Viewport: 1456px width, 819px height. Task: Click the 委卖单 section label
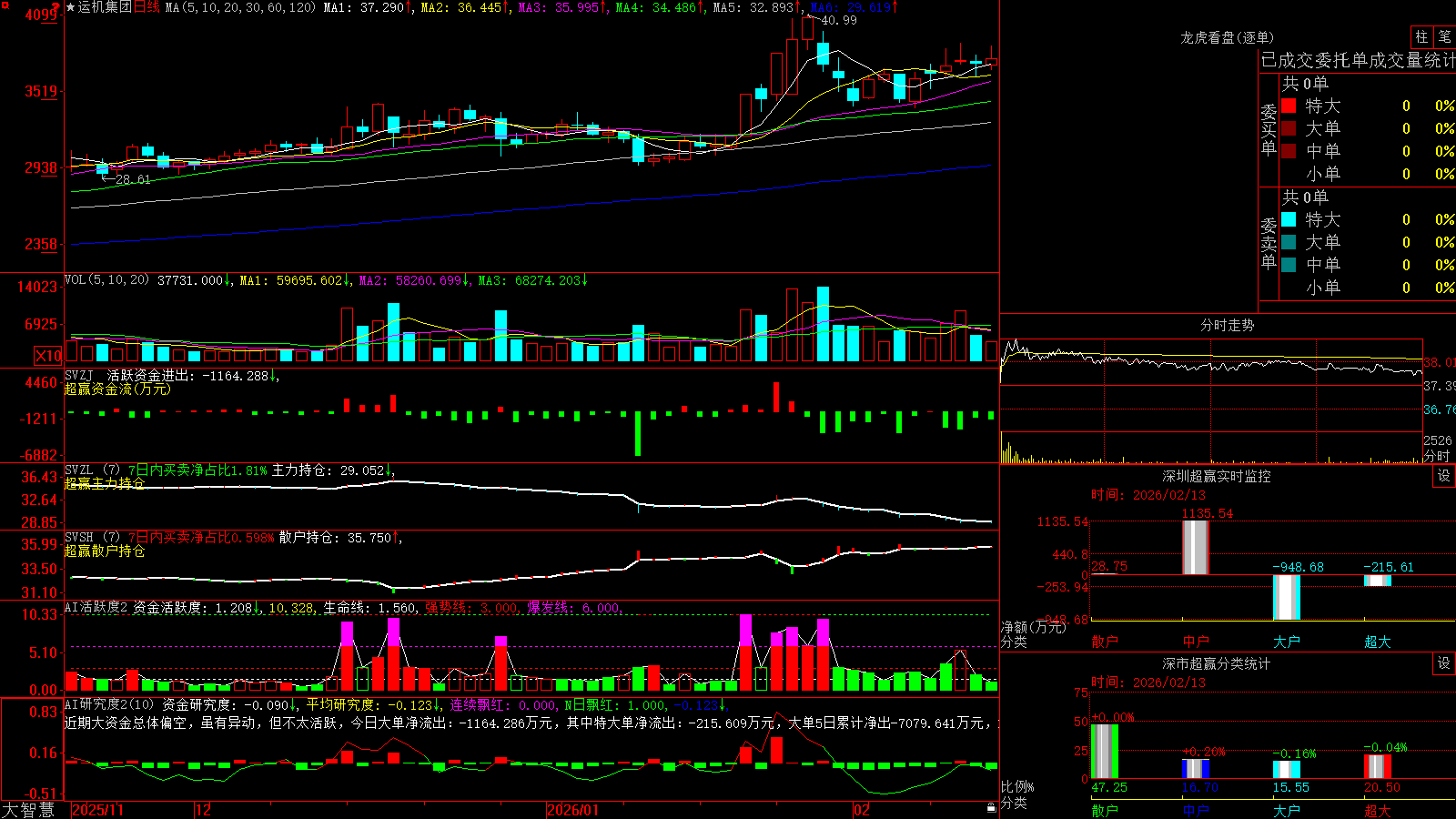coord(1269,242)
